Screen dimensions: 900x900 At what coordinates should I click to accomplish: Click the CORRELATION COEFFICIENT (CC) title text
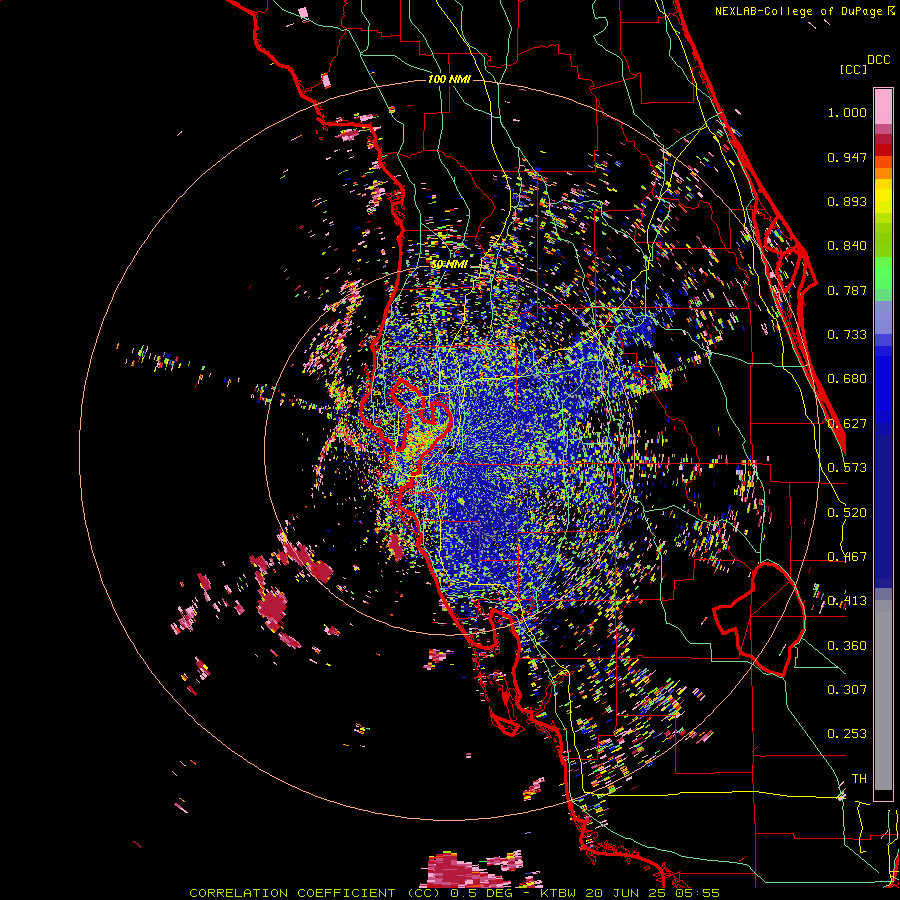[x=315, y=893]
